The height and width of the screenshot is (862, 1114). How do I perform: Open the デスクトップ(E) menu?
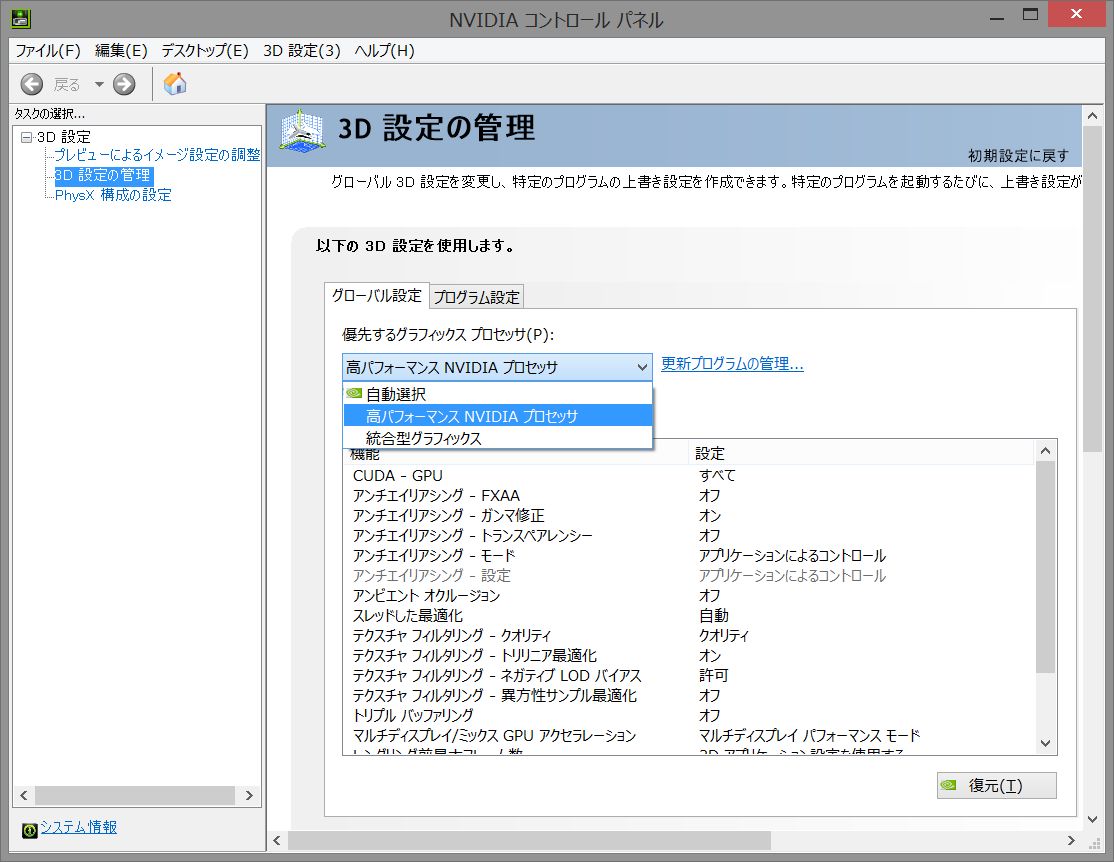205,50
